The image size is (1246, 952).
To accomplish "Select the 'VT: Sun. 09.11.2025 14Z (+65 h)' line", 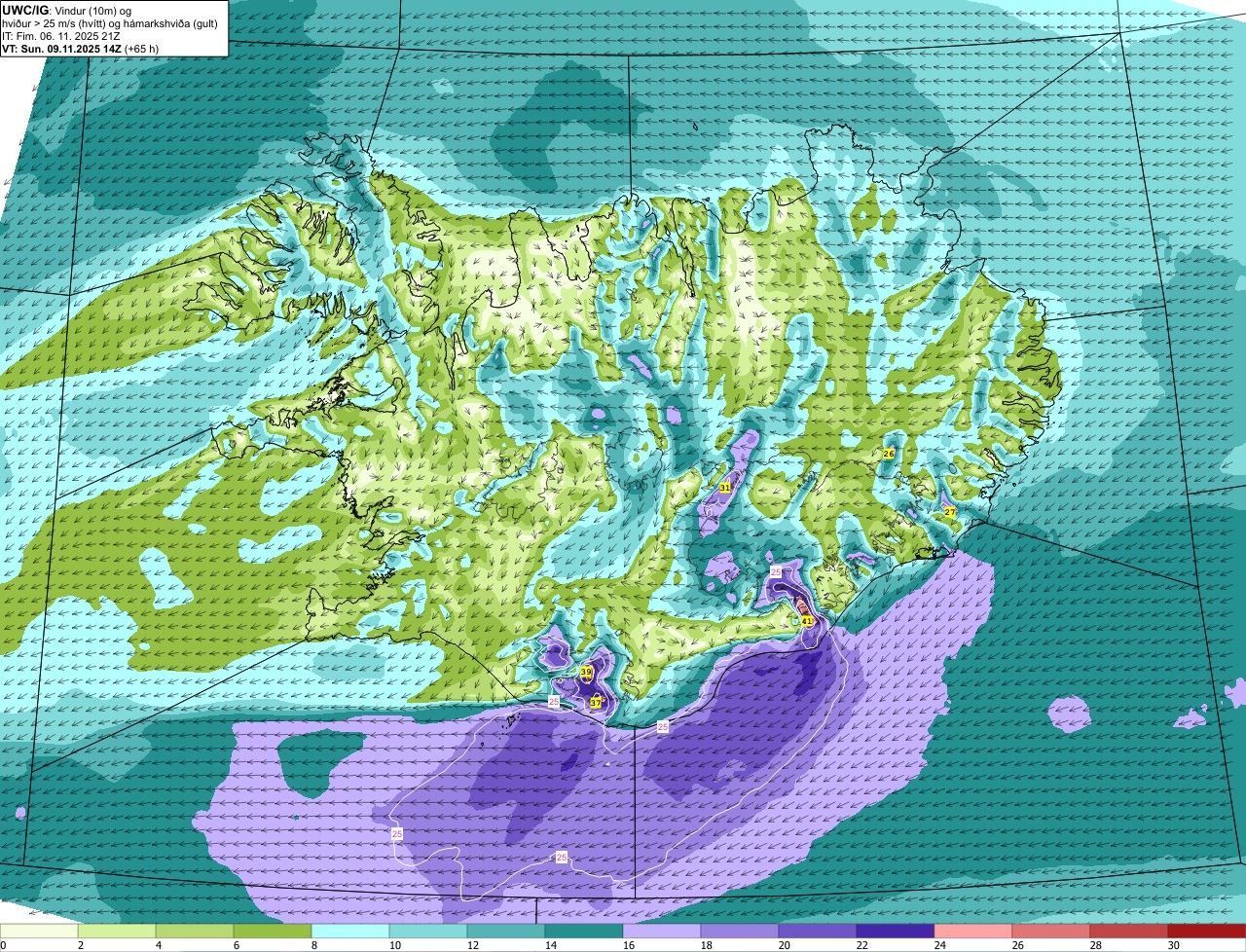I will [80, 49].
